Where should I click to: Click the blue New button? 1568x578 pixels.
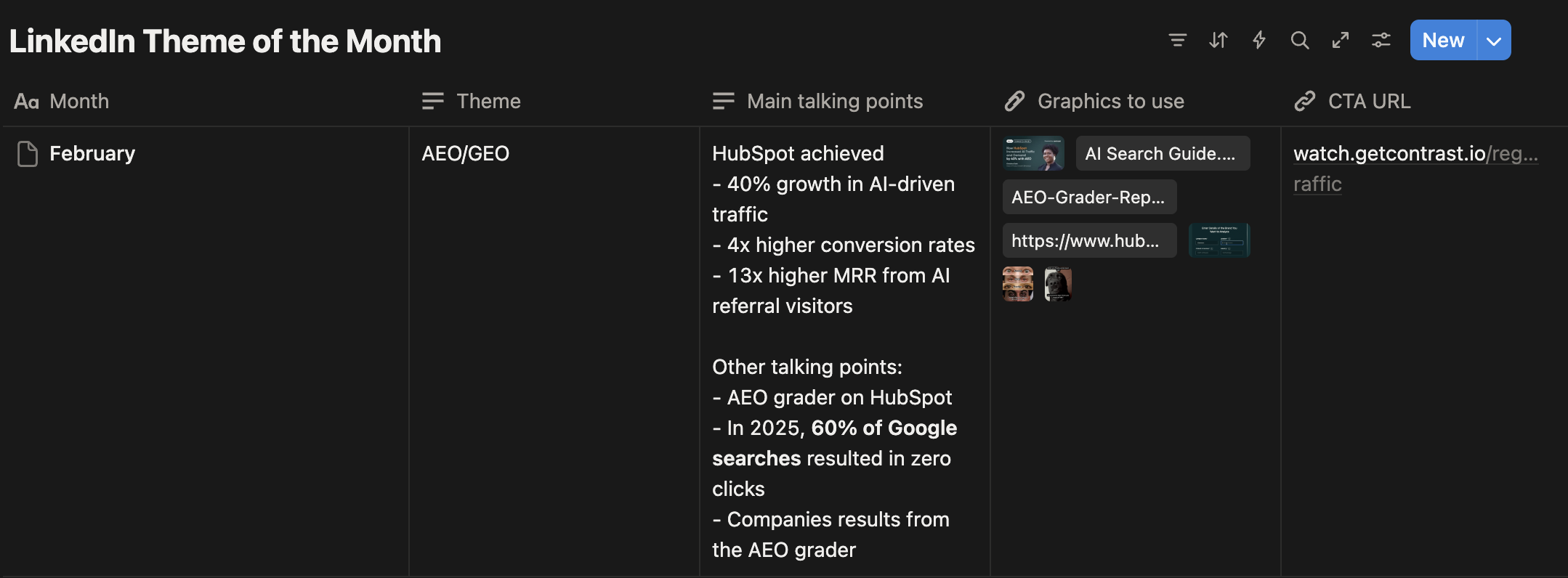point(1443,40)
